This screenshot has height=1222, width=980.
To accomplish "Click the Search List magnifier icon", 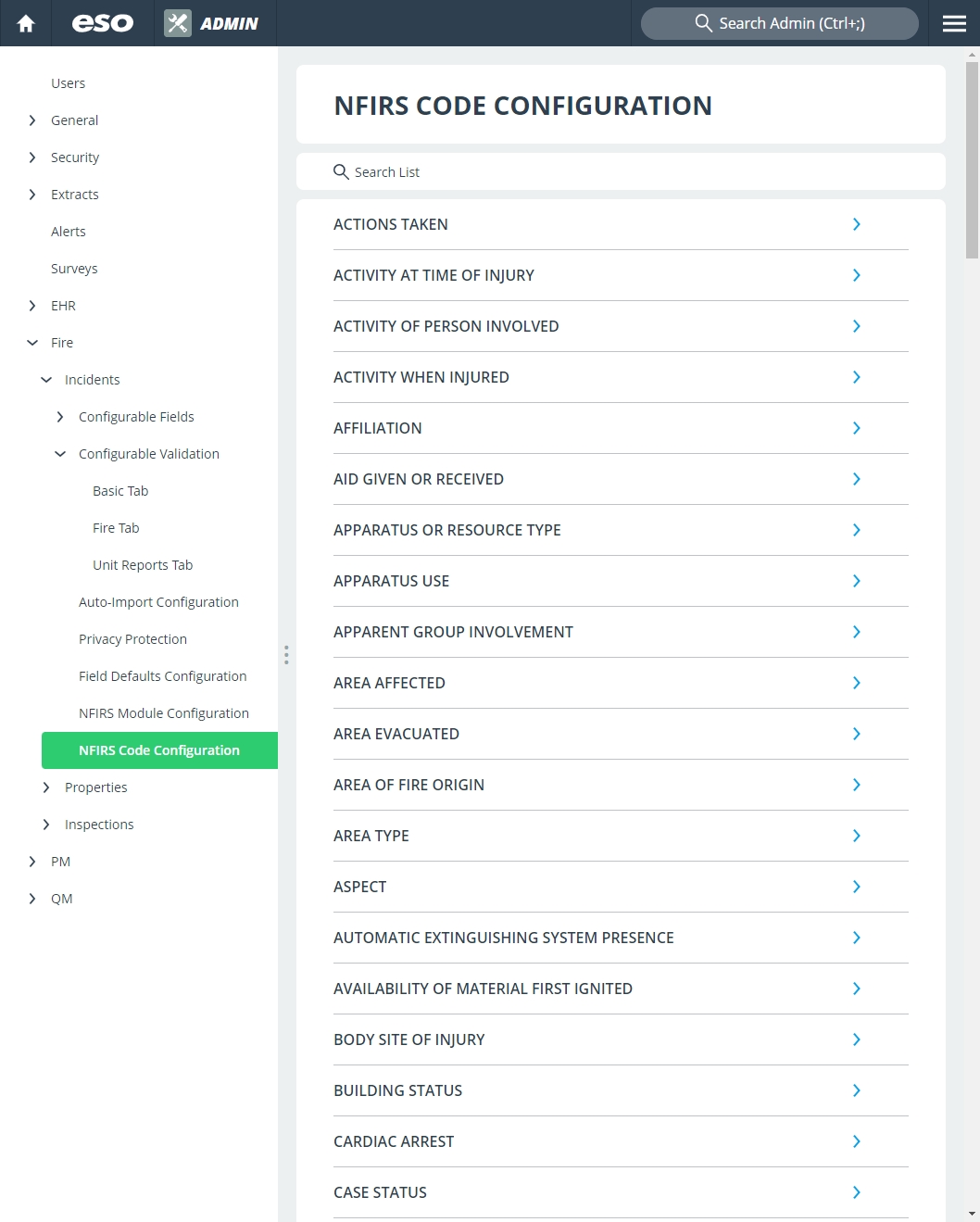I will click(341, 171).
